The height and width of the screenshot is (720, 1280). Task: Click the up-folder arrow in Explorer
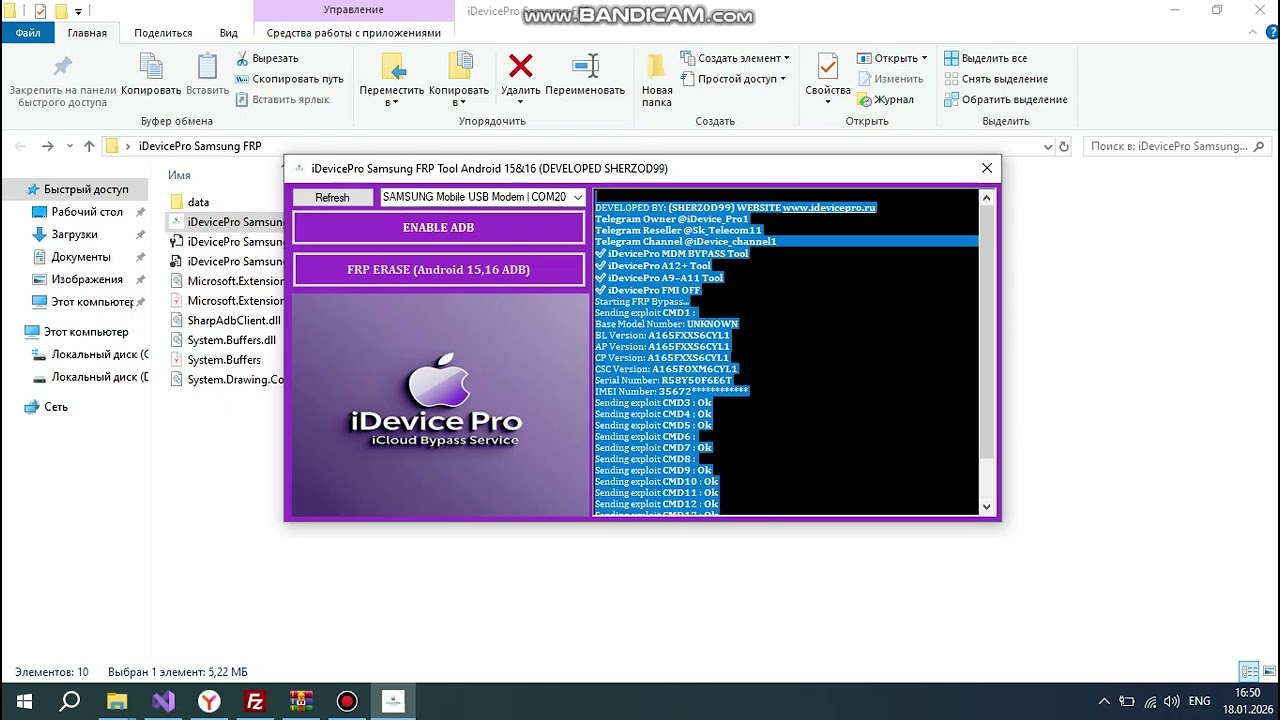[89, 146]
